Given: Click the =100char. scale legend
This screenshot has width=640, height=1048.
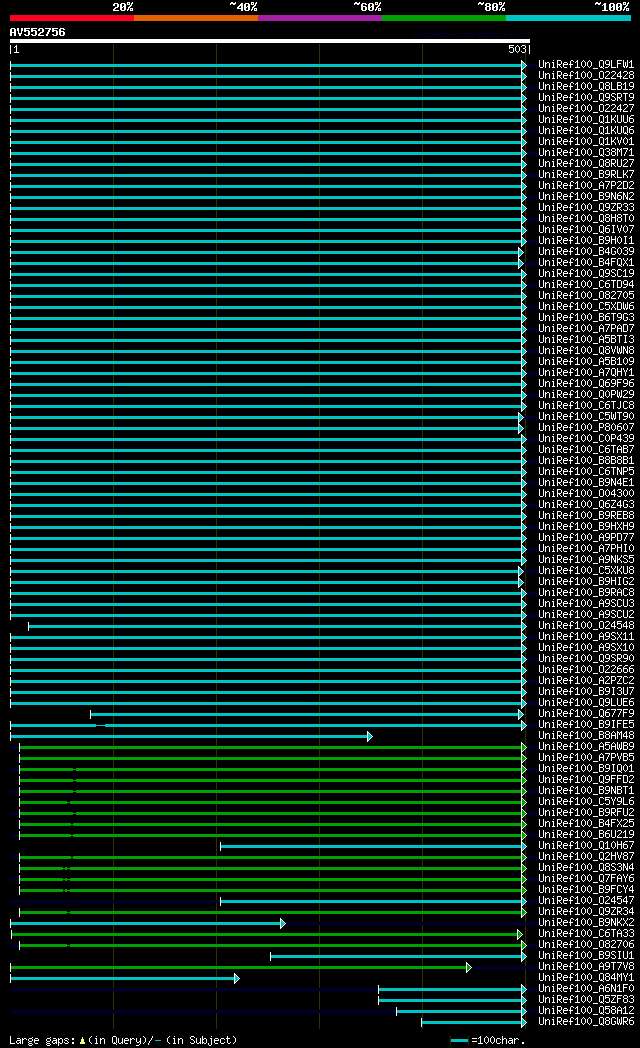Looking at the screenshot, I should [x=488, y=1040].
